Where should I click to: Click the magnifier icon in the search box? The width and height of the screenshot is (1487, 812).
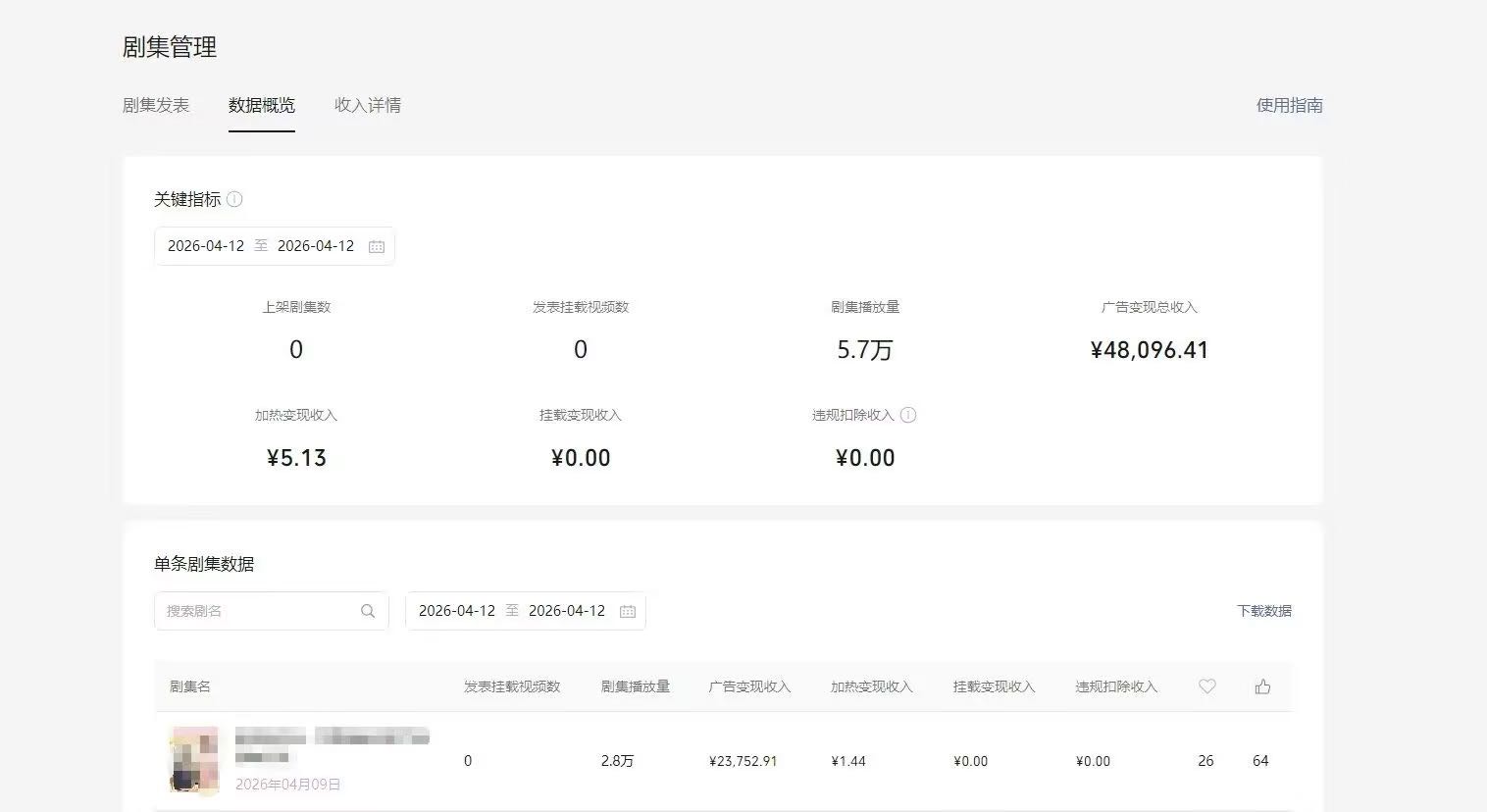(368, 610)
